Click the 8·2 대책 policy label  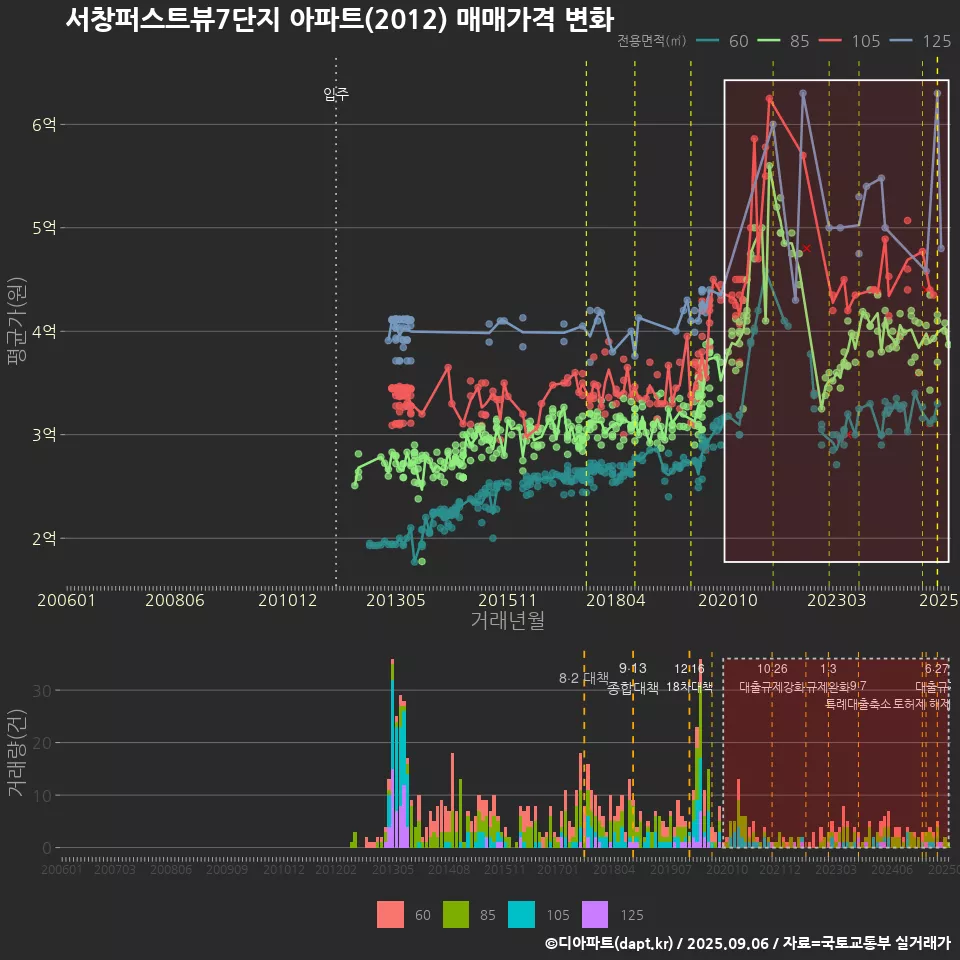tap(583, 678)
